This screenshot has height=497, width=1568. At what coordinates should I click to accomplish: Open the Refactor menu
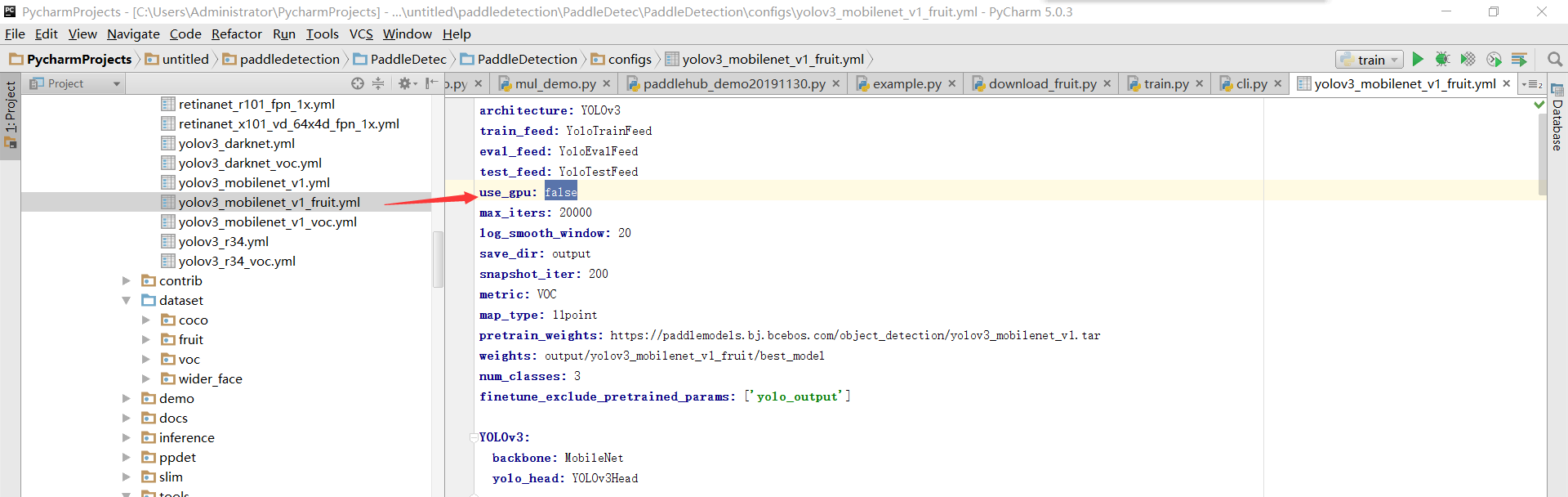(x=237, y=34)
